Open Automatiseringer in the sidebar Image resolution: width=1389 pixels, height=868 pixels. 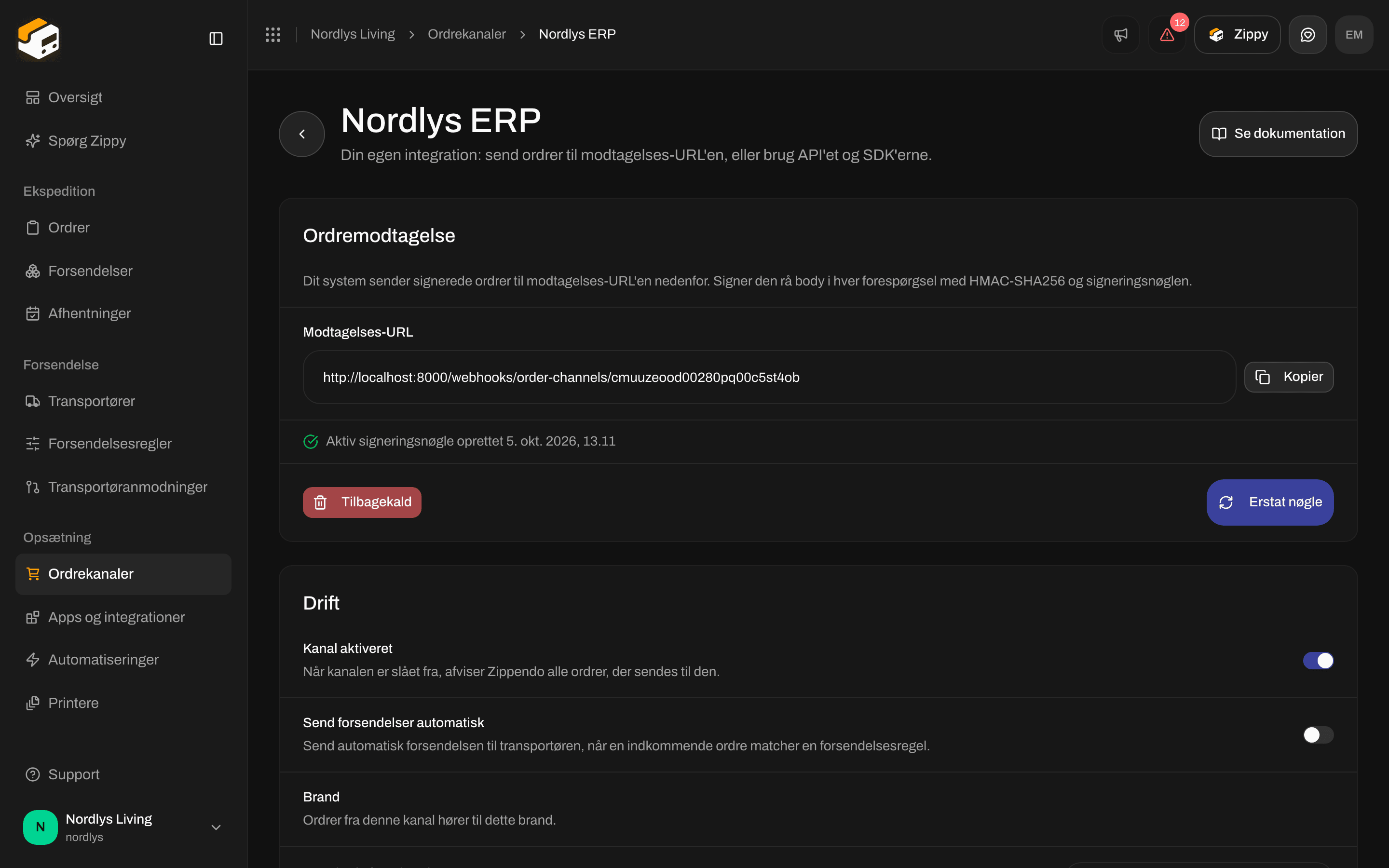click(x=123, y=660)
